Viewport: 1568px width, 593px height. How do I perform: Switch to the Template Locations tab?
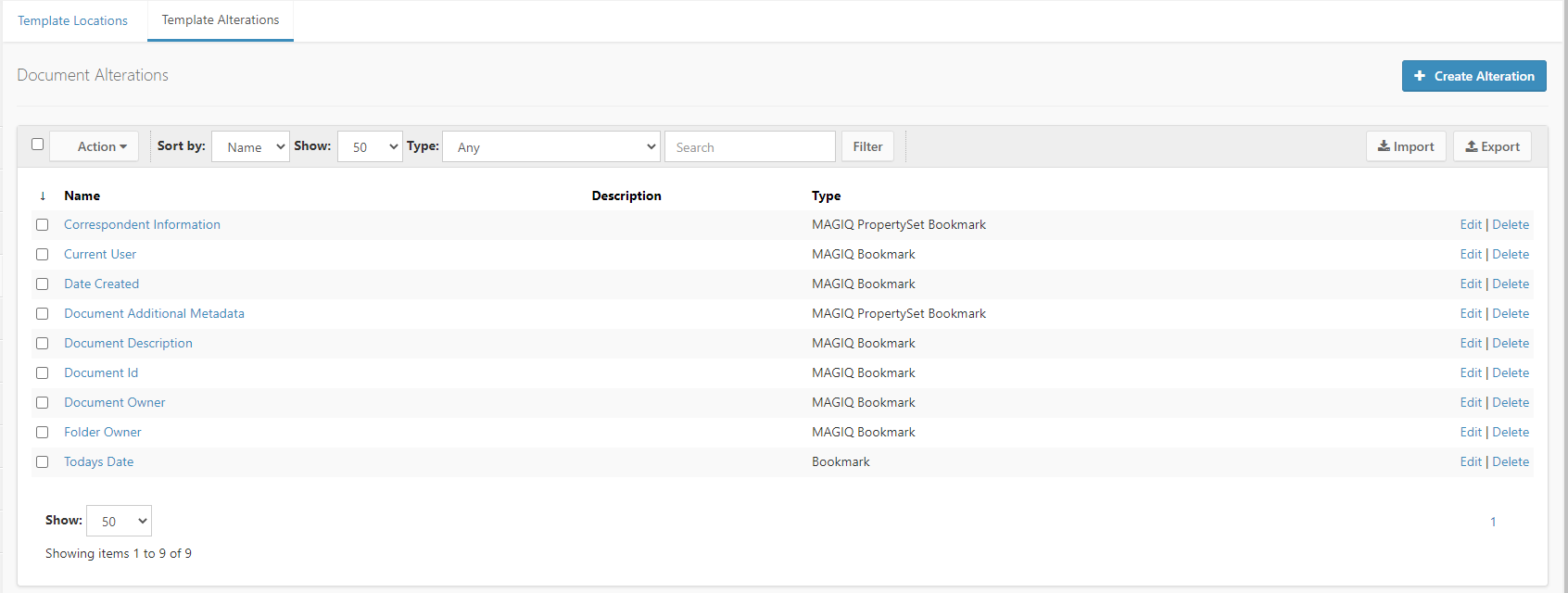(x=73, y=20)
